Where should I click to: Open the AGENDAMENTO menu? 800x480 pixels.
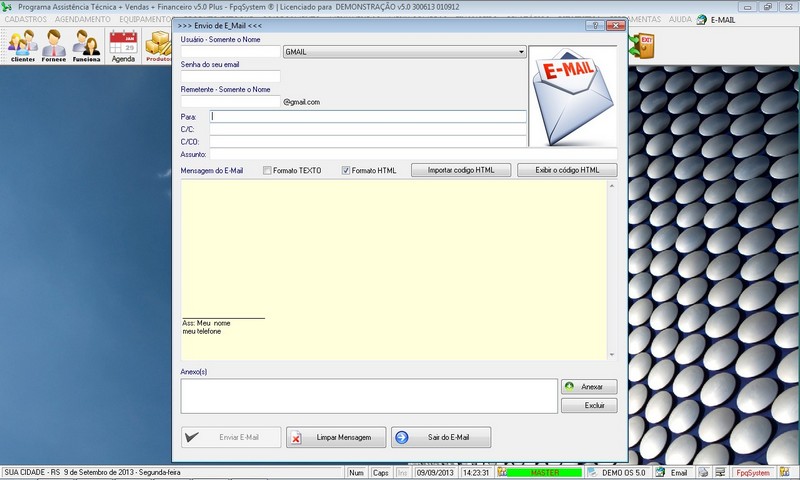pyautogui.click(x=83, y=19)
